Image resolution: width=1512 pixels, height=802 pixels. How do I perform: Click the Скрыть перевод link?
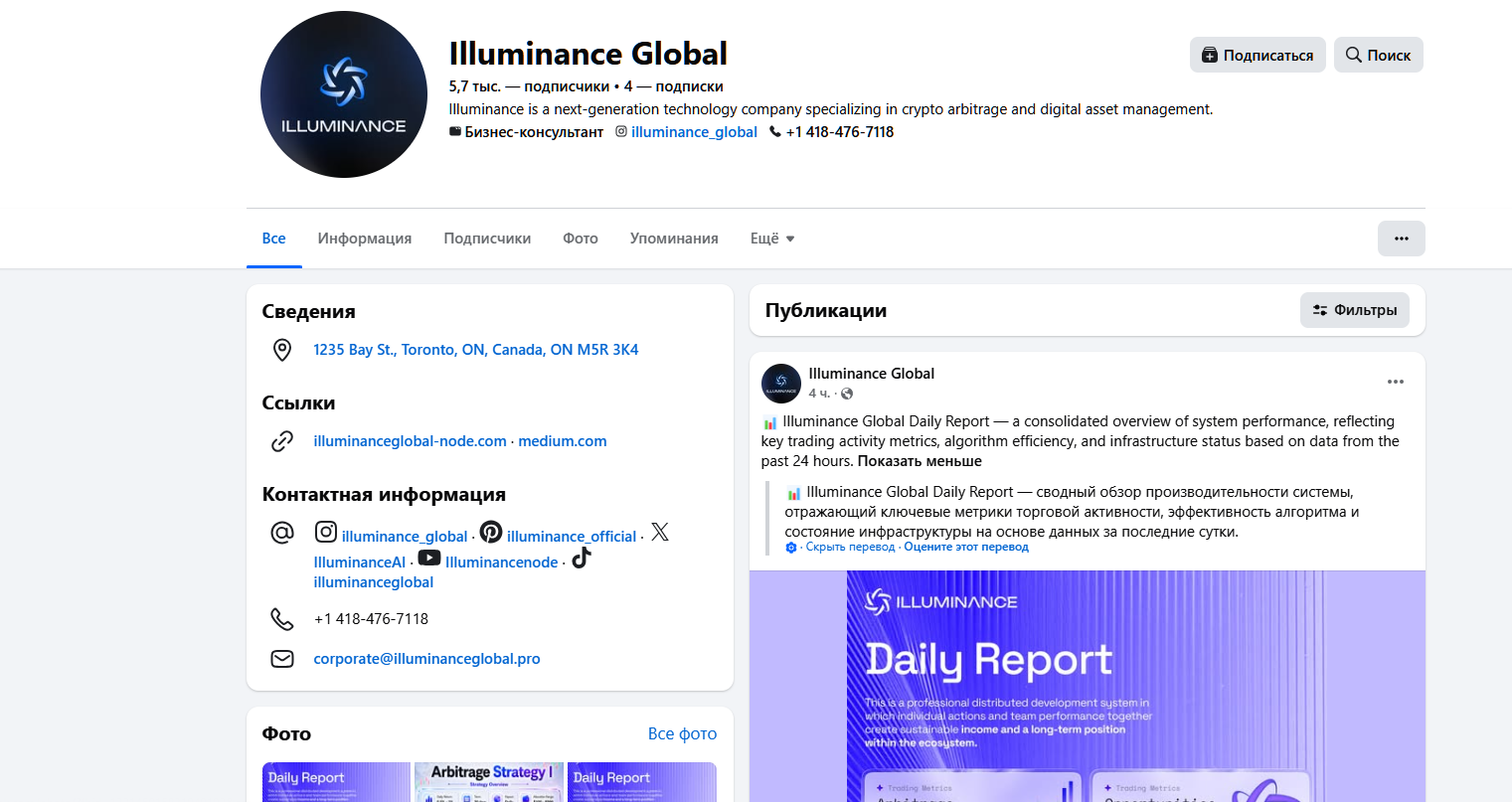(850, 548)
